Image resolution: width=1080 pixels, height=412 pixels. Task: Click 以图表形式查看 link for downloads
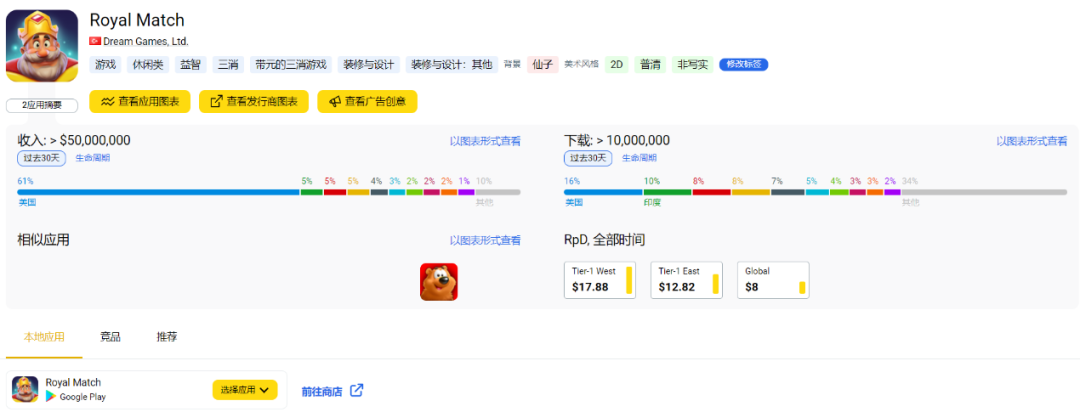[x=1032, y=141]
